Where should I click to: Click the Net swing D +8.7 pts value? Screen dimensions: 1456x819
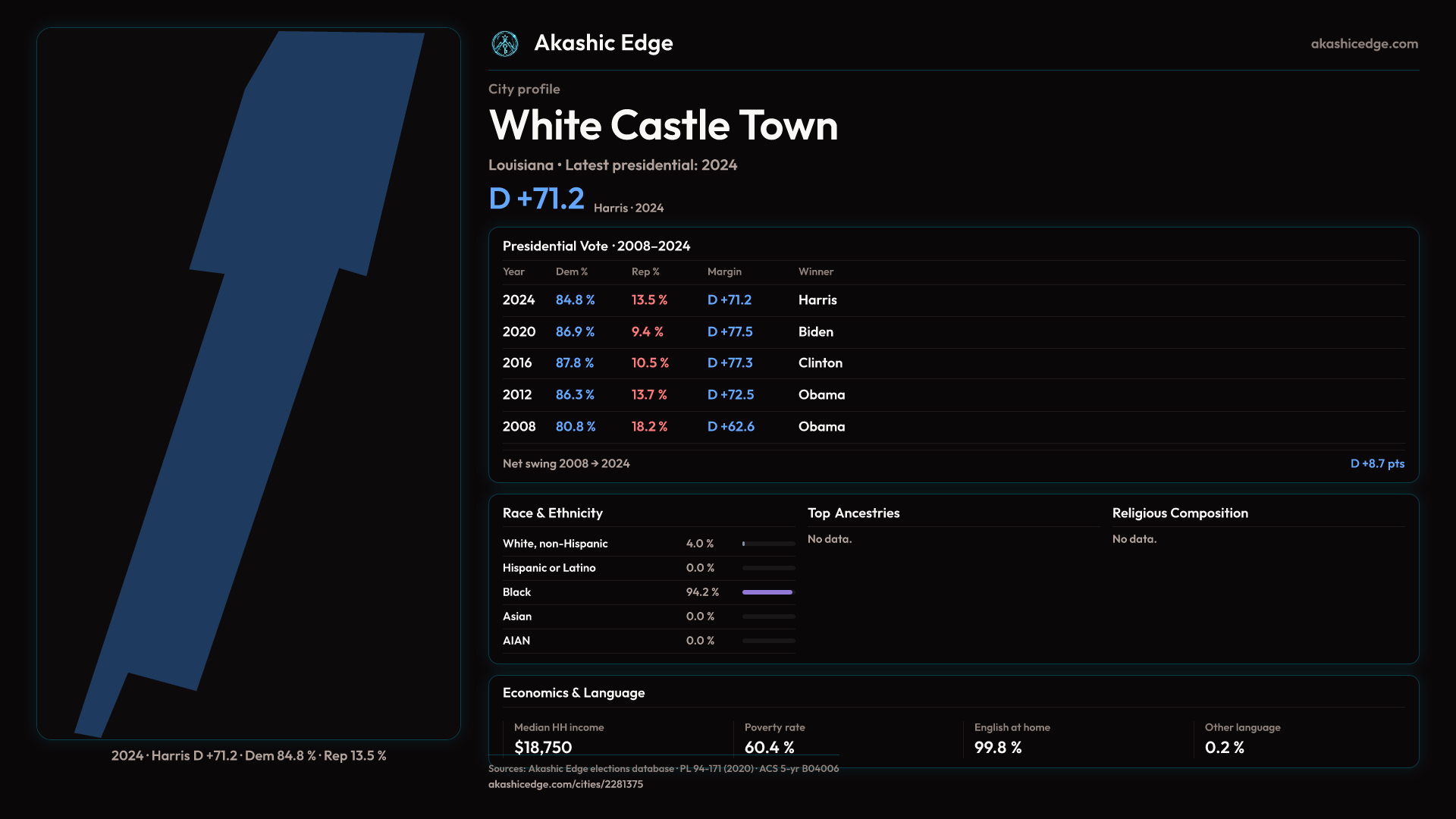pos(1376,463)
